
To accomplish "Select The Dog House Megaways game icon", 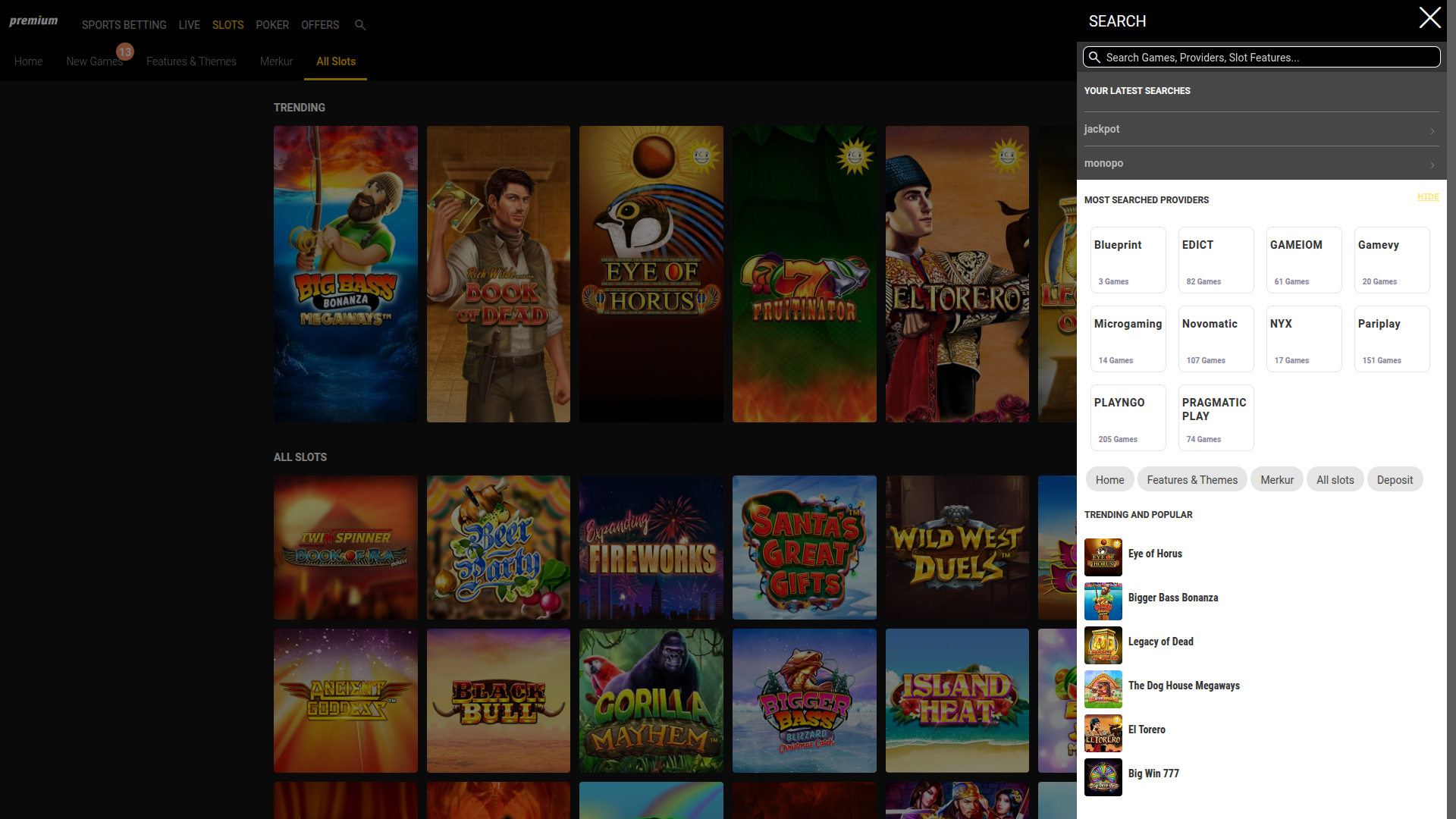I will 1103,689.
